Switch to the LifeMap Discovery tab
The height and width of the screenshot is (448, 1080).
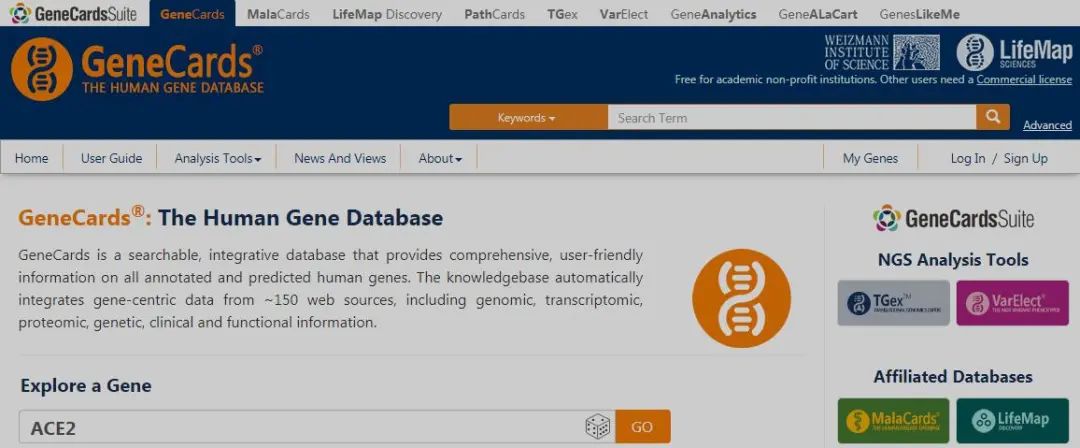pyautogui.click(x=387, y=14)
